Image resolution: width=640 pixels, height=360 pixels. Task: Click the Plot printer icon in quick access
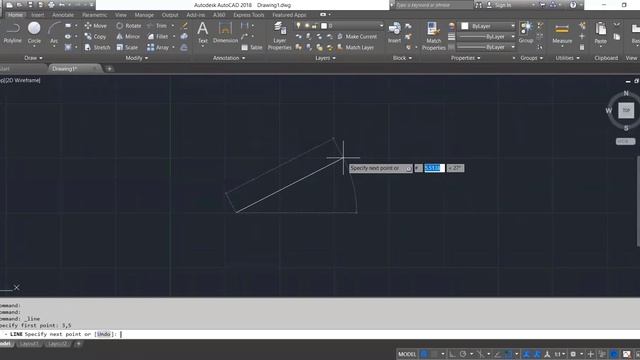[51, 5]
